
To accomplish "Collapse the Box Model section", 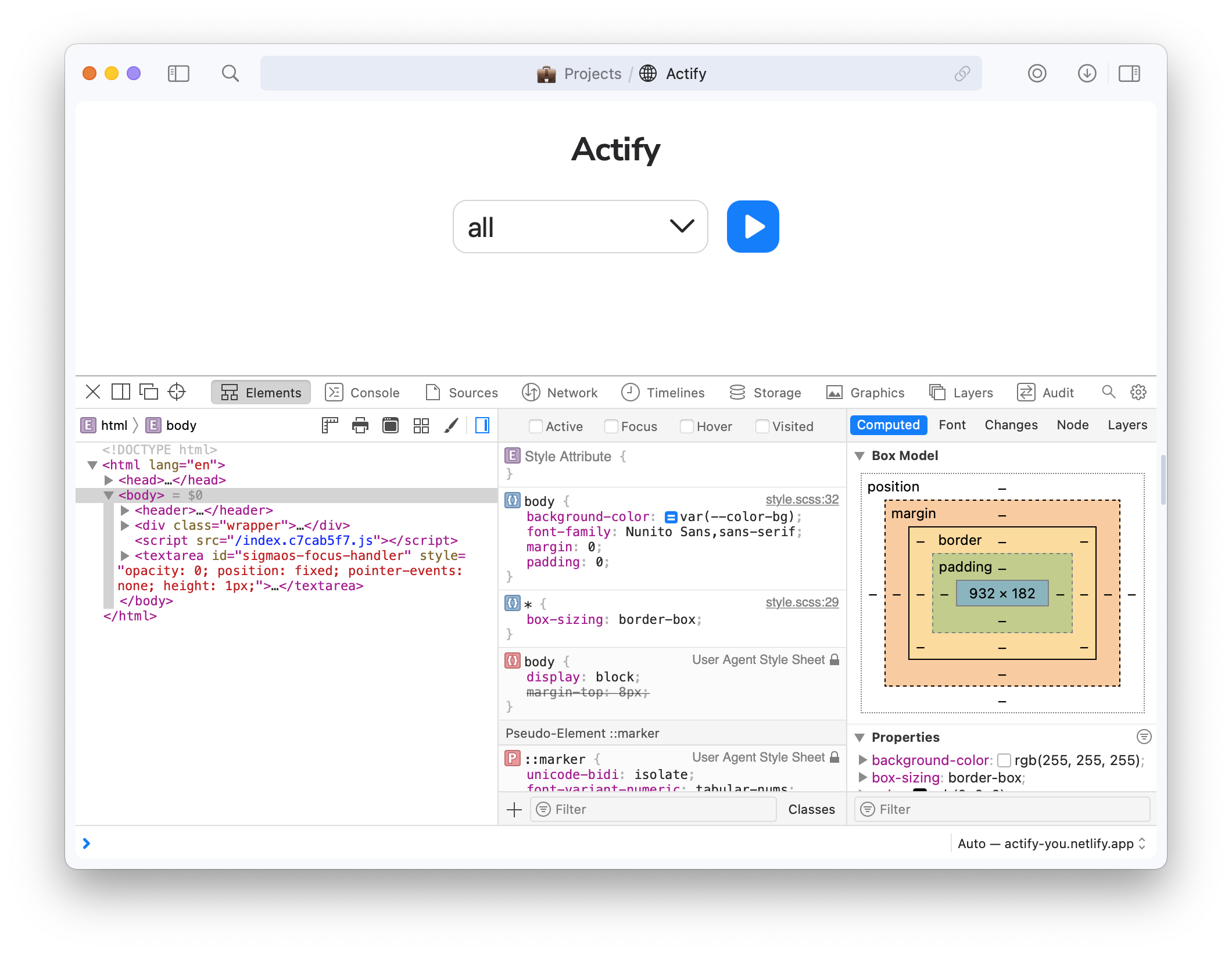I will click(859, 456).
